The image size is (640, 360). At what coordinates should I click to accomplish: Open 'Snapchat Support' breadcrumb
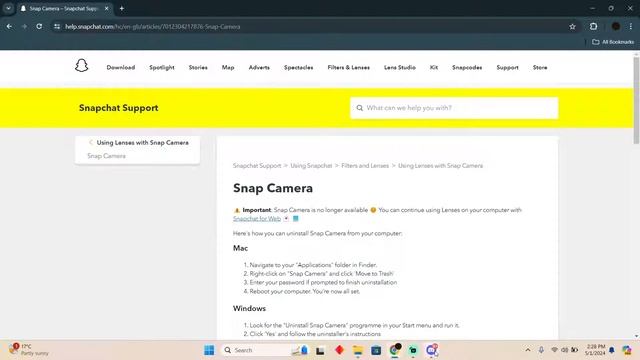pyautogui.click(x=257, y=166)
